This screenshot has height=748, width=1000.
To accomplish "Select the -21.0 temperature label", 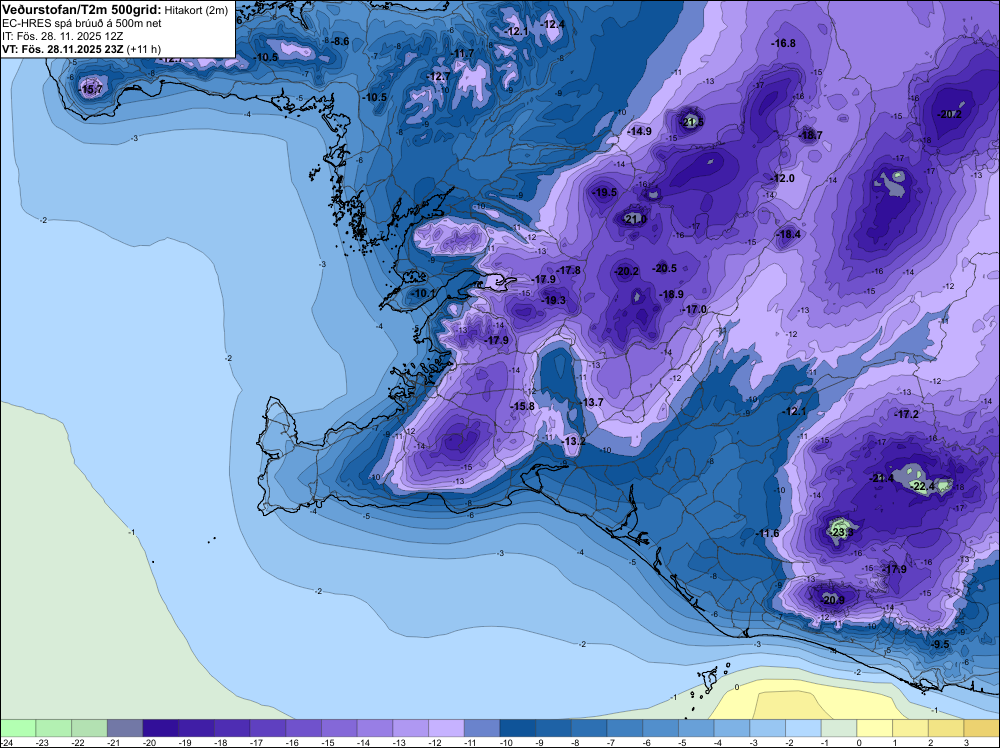I will [x=635, y=219].
